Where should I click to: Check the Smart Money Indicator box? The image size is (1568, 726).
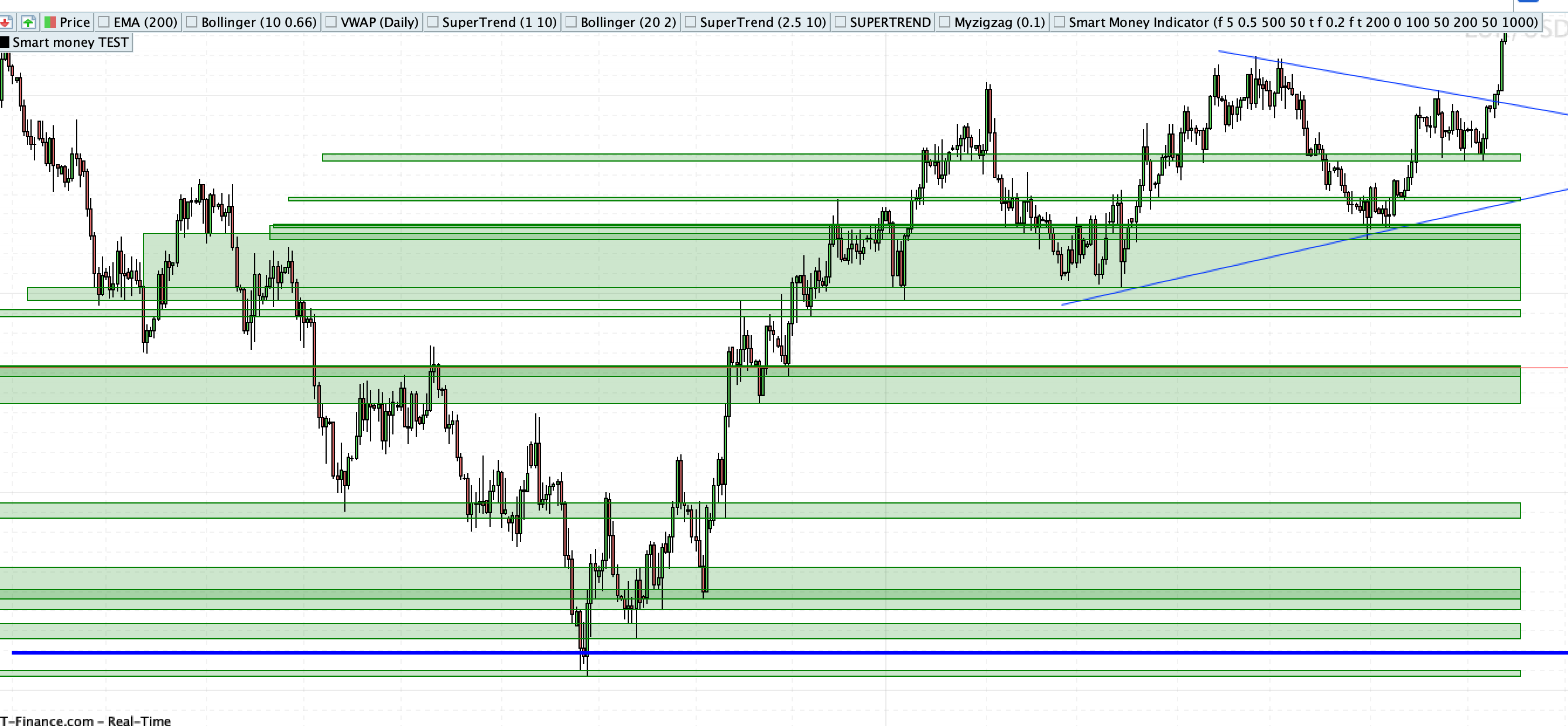(x=1059, y=22)
